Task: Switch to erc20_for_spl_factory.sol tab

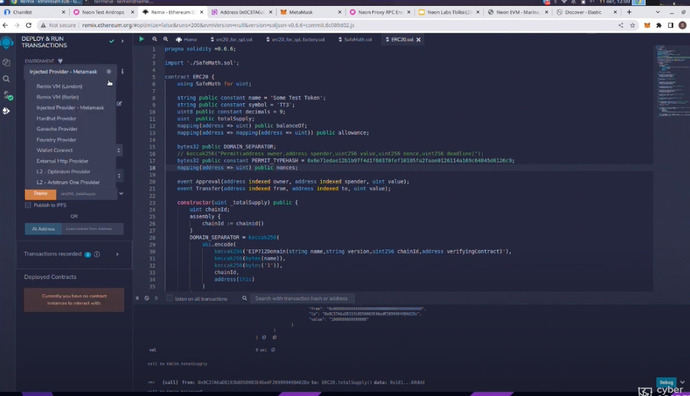Action: click(x=296, y=40)
